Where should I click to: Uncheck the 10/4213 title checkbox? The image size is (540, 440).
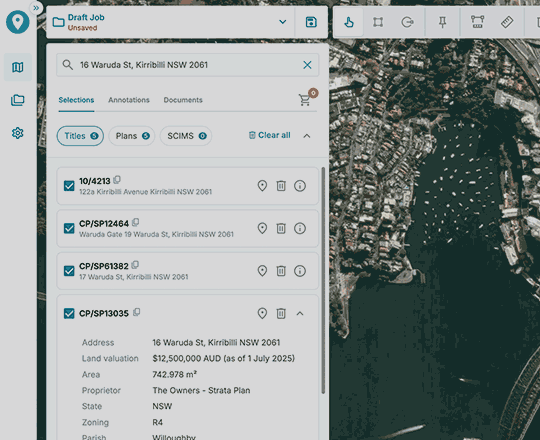pos(69,186)
